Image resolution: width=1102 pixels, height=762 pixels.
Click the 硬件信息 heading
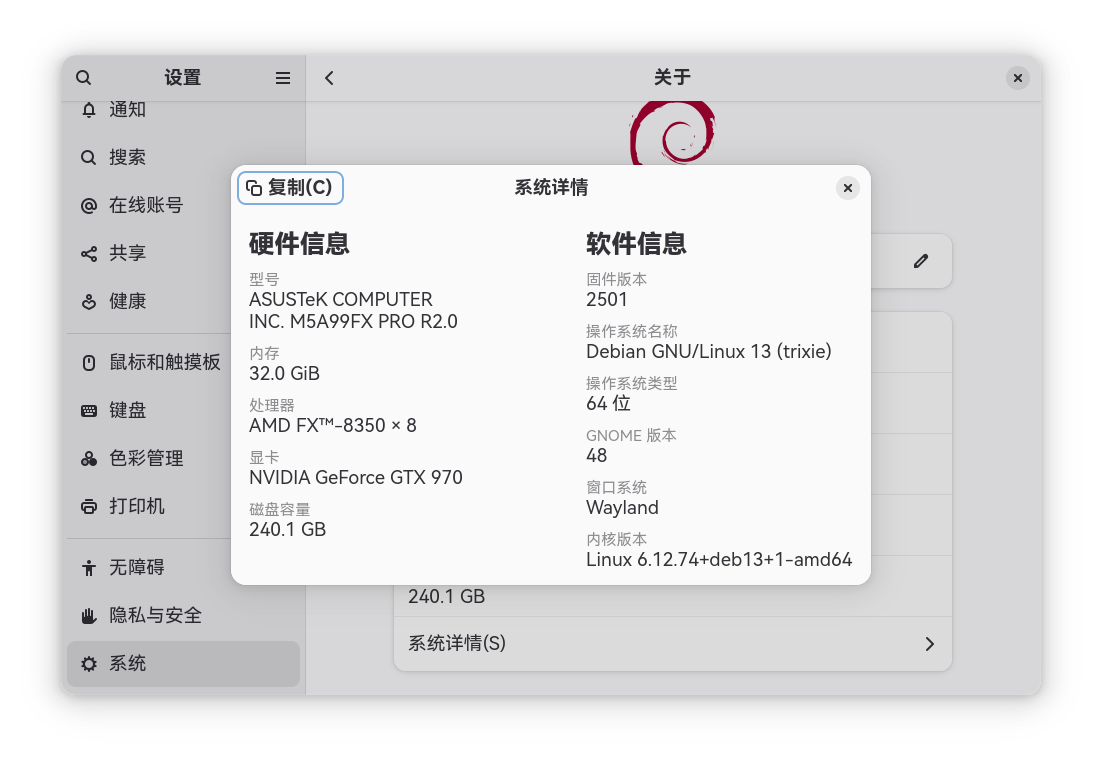(299, 244)
